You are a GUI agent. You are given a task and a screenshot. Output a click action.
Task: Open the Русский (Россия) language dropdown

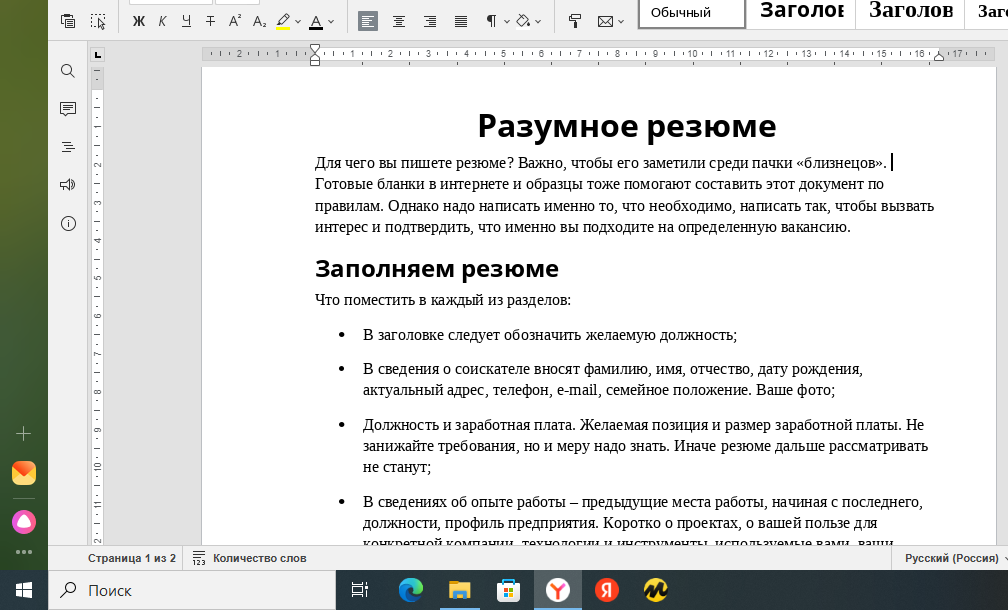[x=951, y=558]
